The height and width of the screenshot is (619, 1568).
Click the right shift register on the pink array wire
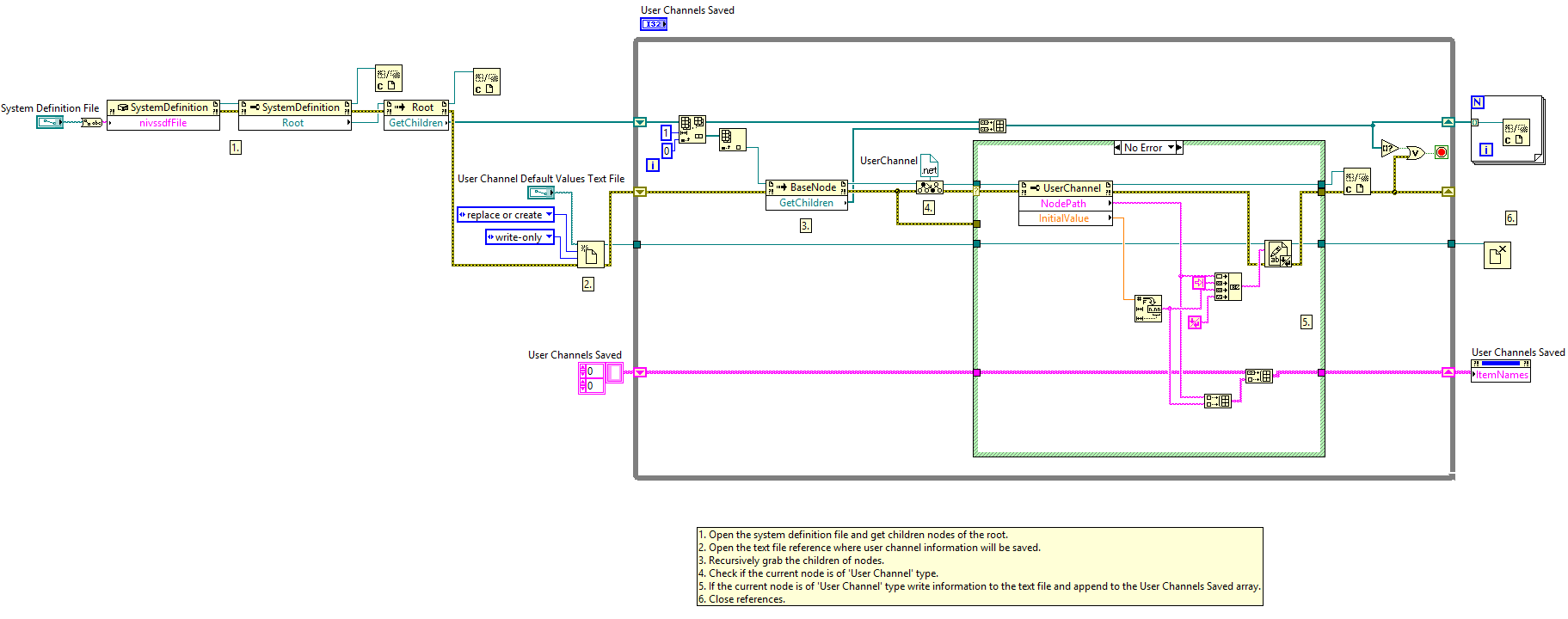click(1448, 372)
